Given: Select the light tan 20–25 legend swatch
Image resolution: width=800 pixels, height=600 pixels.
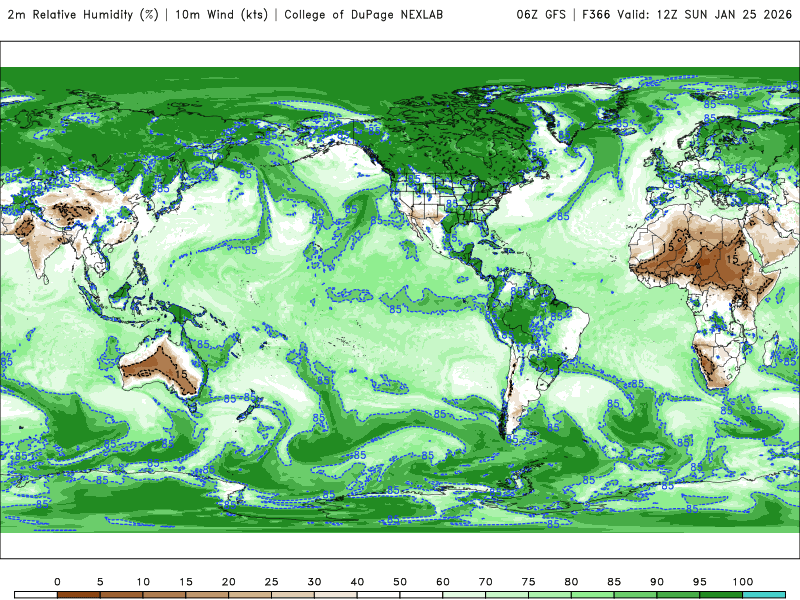Looking at the screenshot, I should click(250, 595).
